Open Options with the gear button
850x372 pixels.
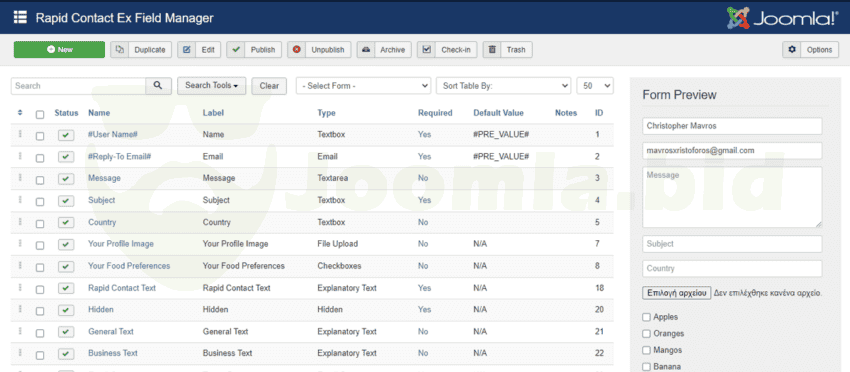coord(810,49)
